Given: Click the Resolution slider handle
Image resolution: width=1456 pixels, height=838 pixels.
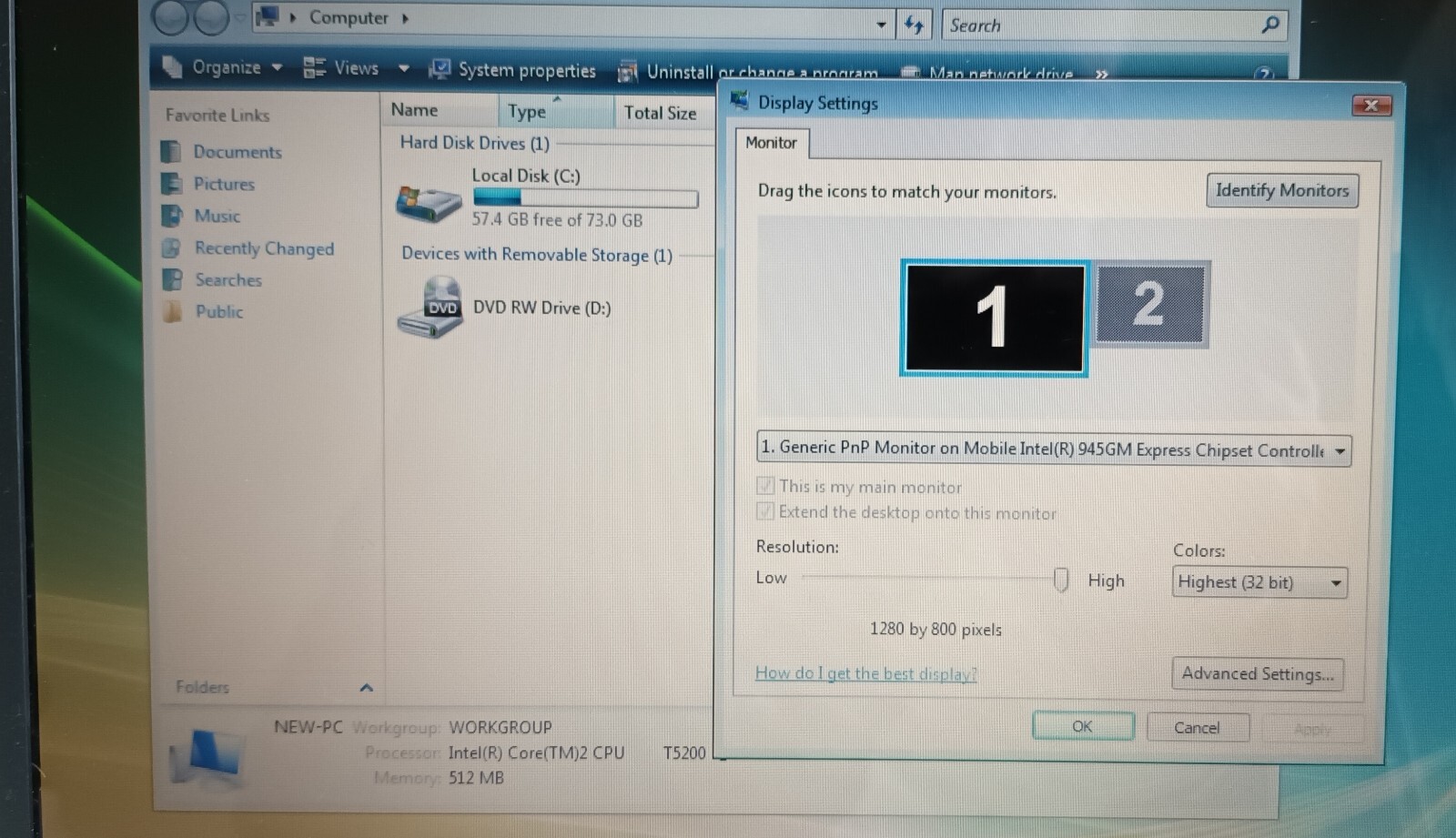Looking at the screenshot, I should [x=1060, y=580].
